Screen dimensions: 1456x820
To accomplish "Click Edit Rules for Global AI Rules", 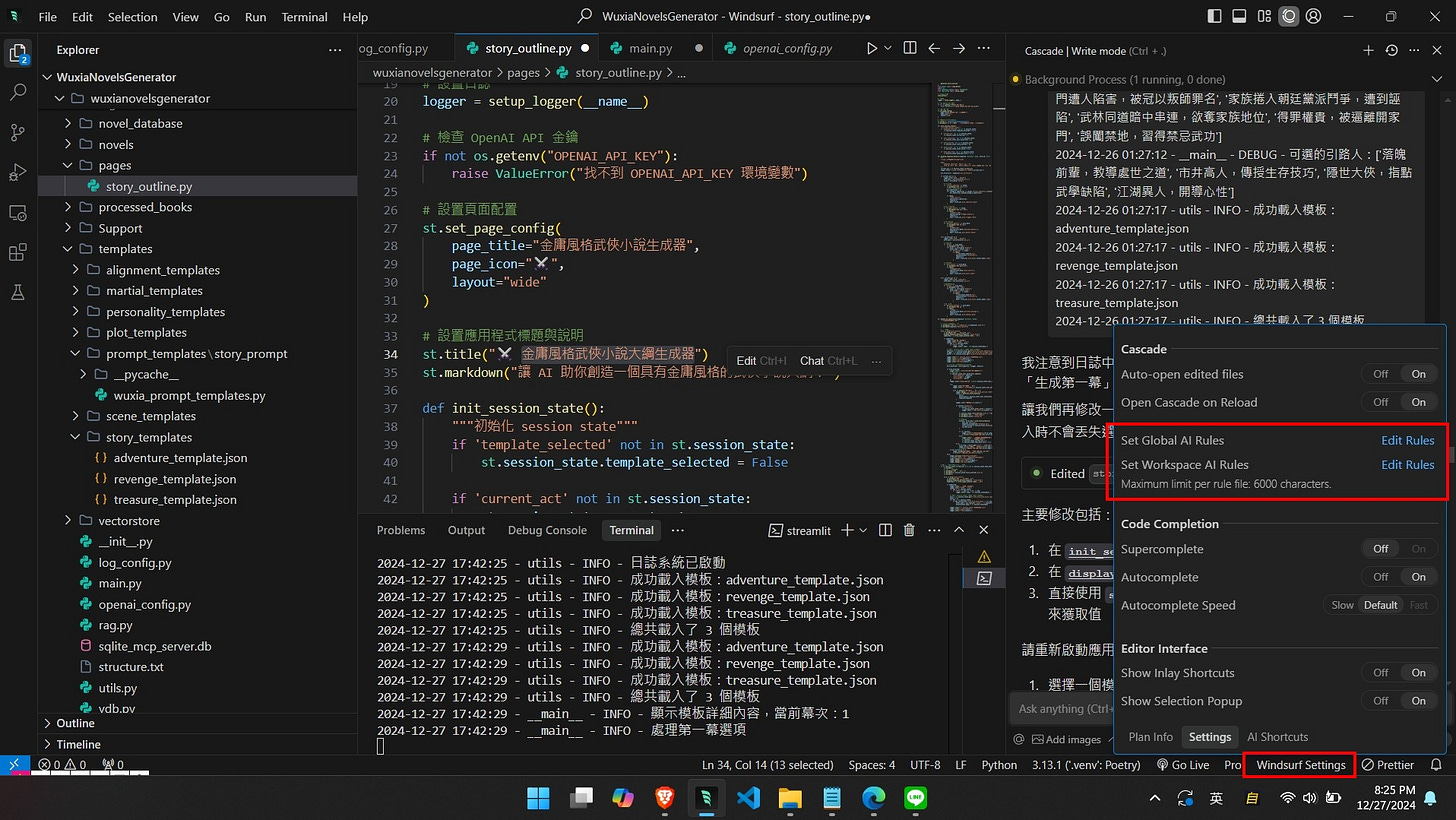I will point(1407,440).
